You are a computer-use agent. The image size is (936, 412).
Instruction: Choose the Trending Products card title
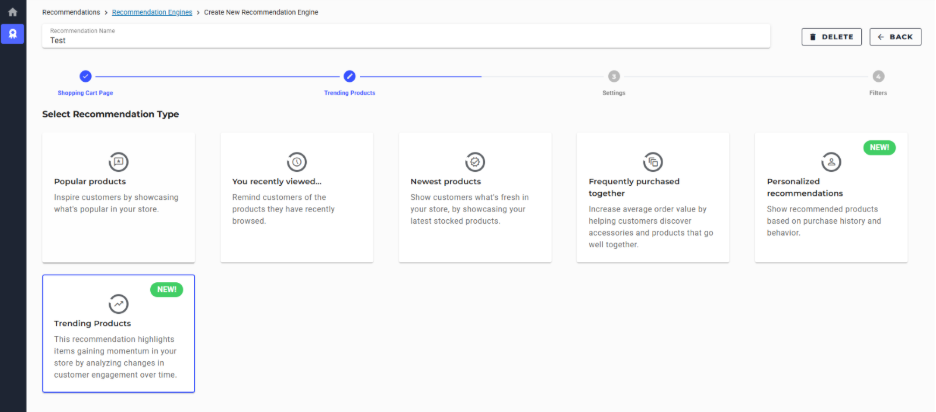click(x=93, y=324)
